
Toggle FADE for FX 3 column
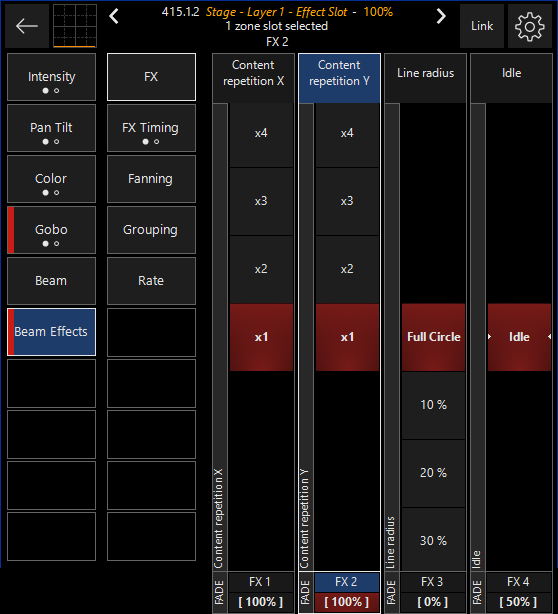[392, 592]
